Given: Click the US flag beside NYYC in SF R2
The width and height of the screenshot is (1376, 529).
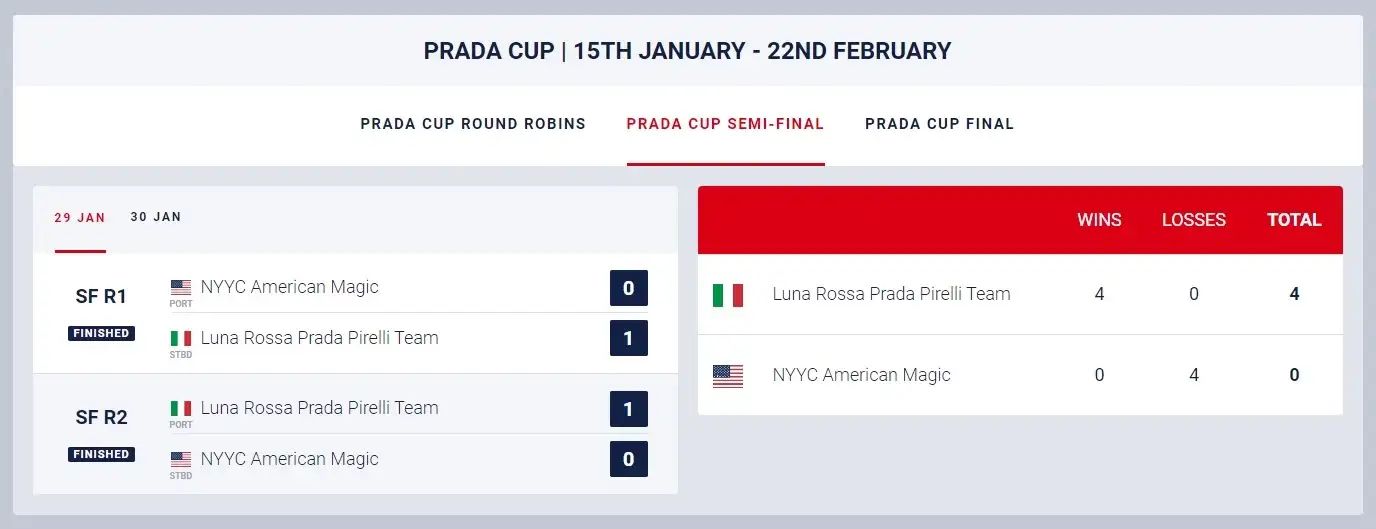Looking at the screenshot, I should coord(180,459).
